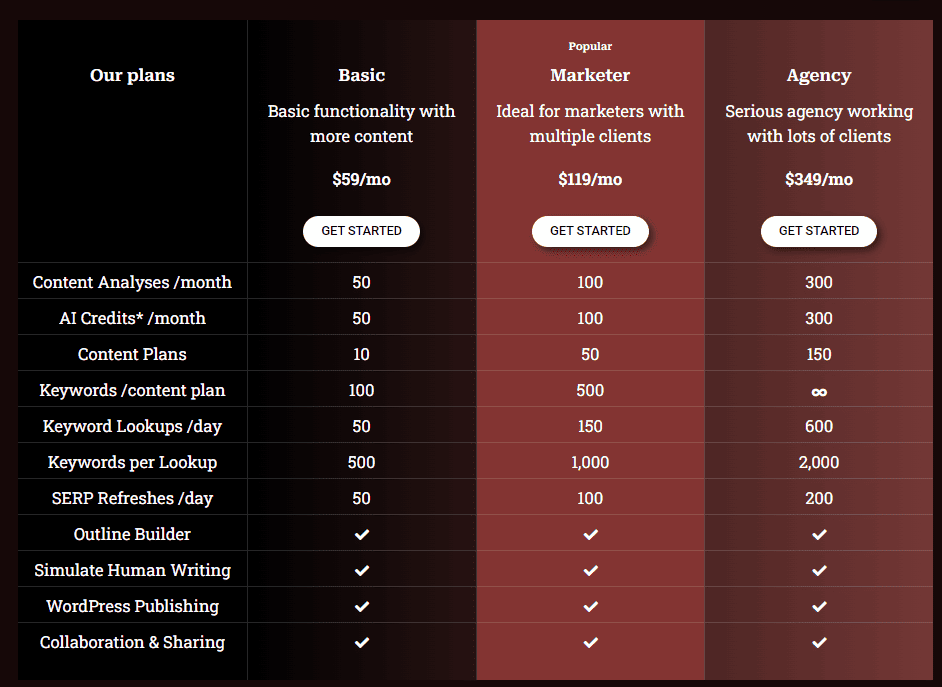Click the WordPress Publishing checkmark under Agency
Viewport: 942px width, 687px height.
point(819,606)
